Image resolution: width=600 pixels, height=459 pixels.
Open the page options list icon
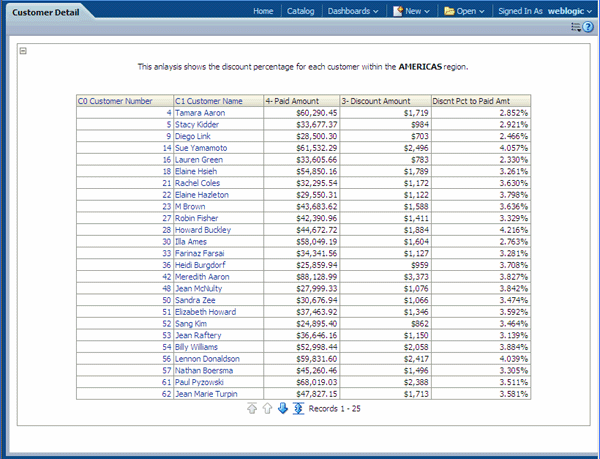click(x=576, y=27)
